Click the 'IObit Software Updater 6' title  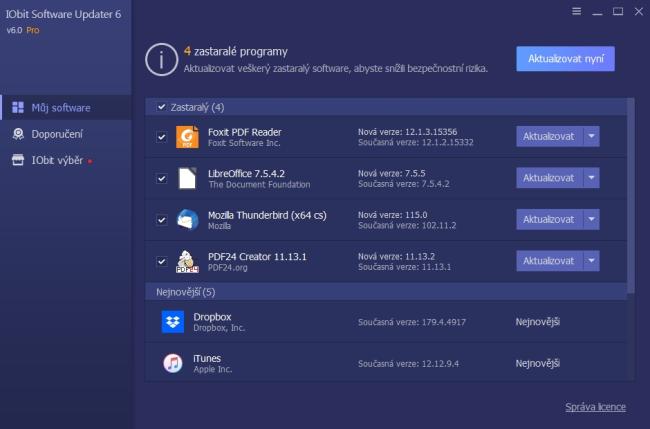63,14
